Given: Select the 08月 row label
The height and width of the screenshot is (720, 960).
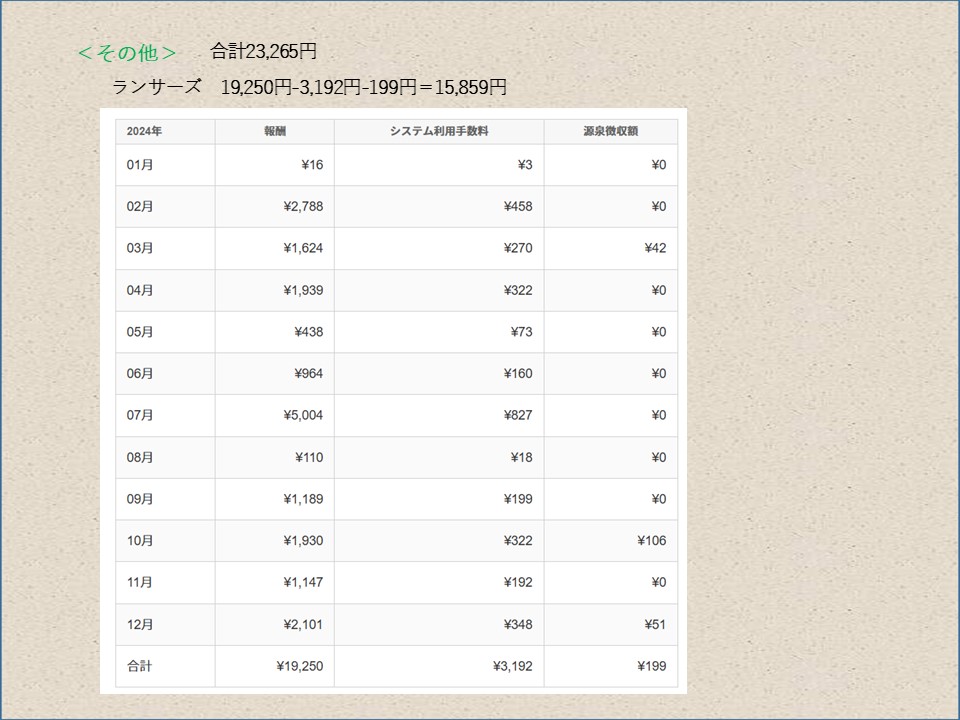Looking at the screenshot, I should pyautogui.click(x=140, y=457).
